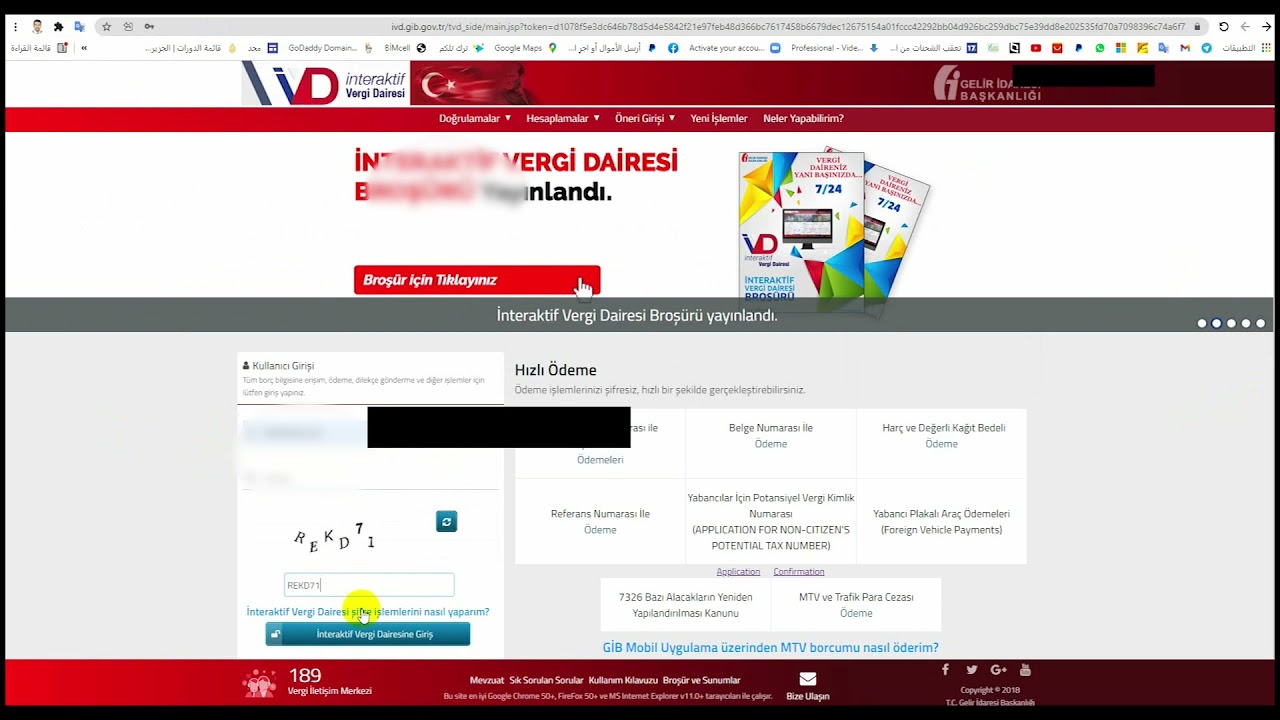Open the red YouTube bookmark icon
The image size is (1280, 720).
tap(1035, 48)
